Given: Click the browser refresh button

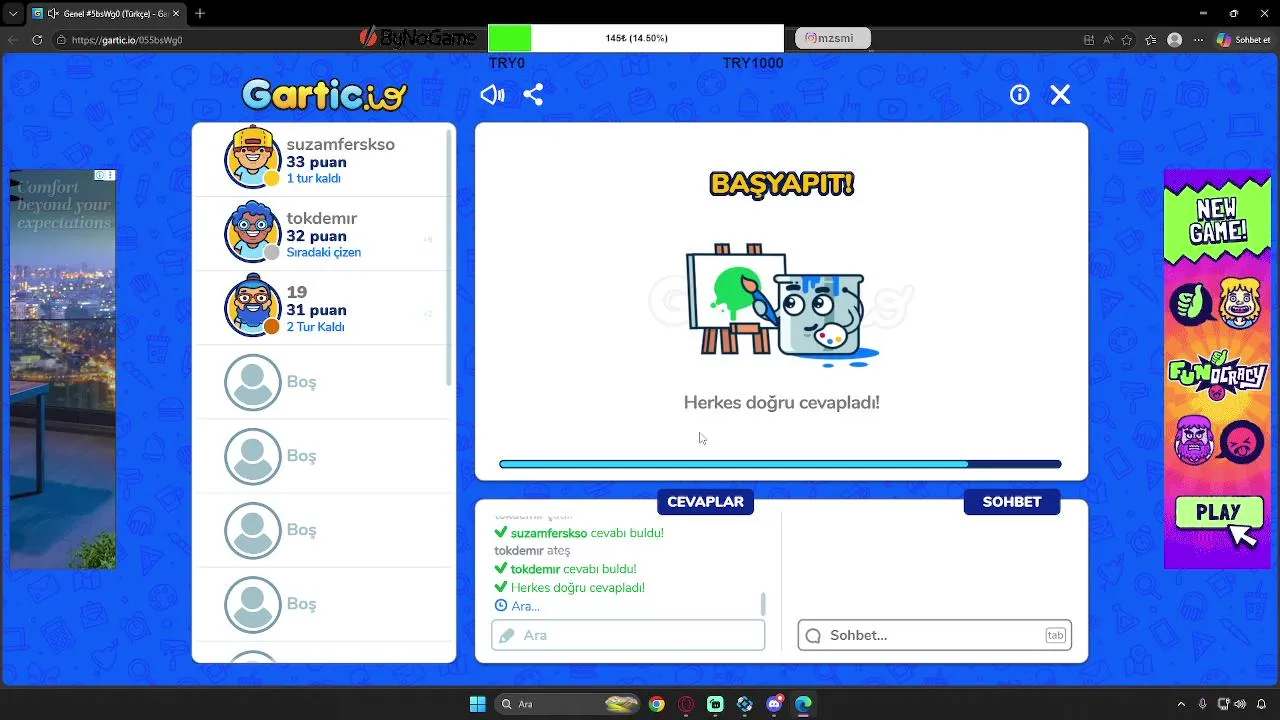Looking at the screenshot, I should coord(38,40).
